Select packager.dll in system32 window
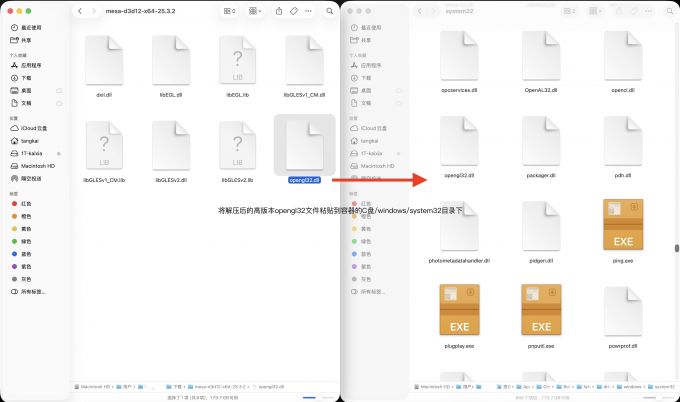This screenshot has width=680, height=402. [x=541, y=141]
